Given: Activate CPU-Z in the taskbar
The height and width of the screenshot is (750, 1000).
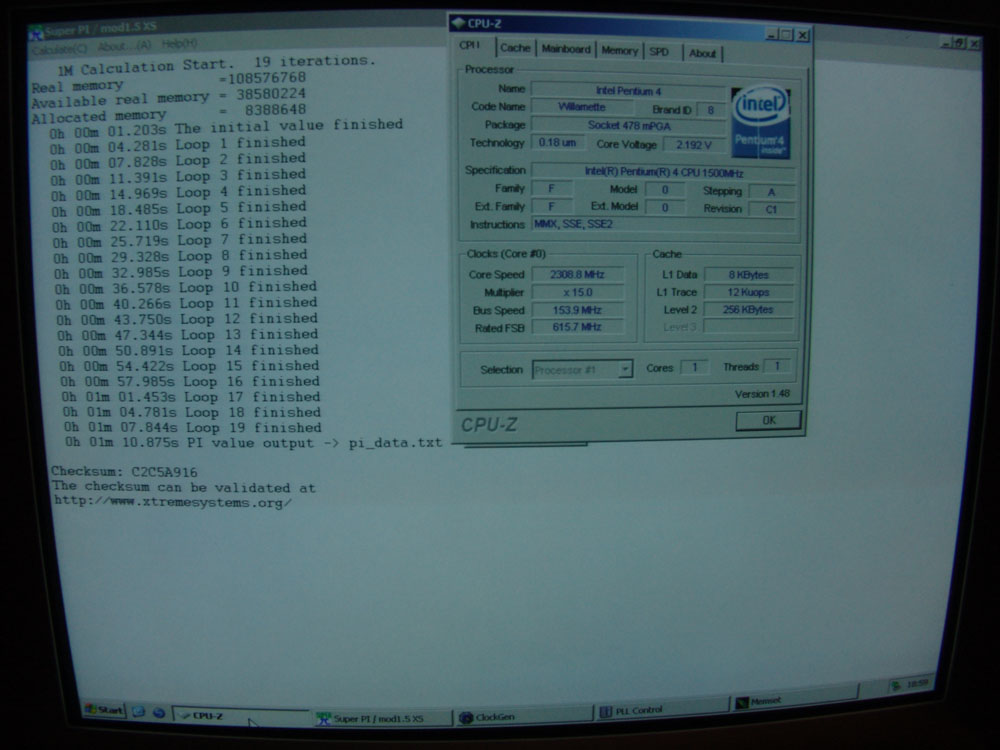Looking at the screenshot, I should click(x=241, y=716).
